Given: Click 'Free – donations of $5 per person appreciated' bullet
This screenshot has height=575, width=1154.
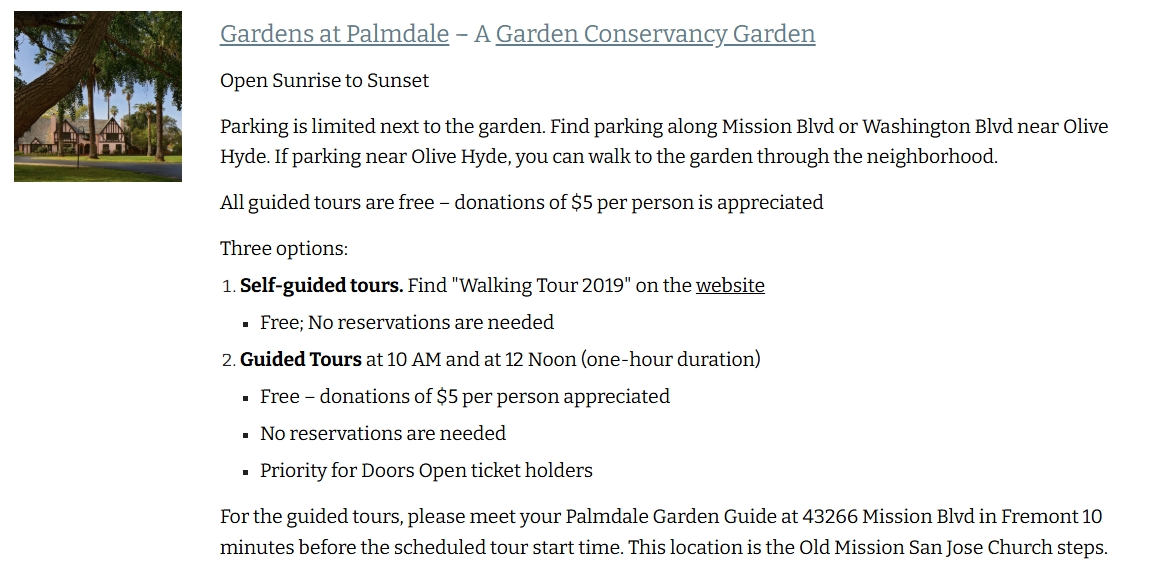Looking at the screenshot, I should pyautogui.click(x=465, y=397).
